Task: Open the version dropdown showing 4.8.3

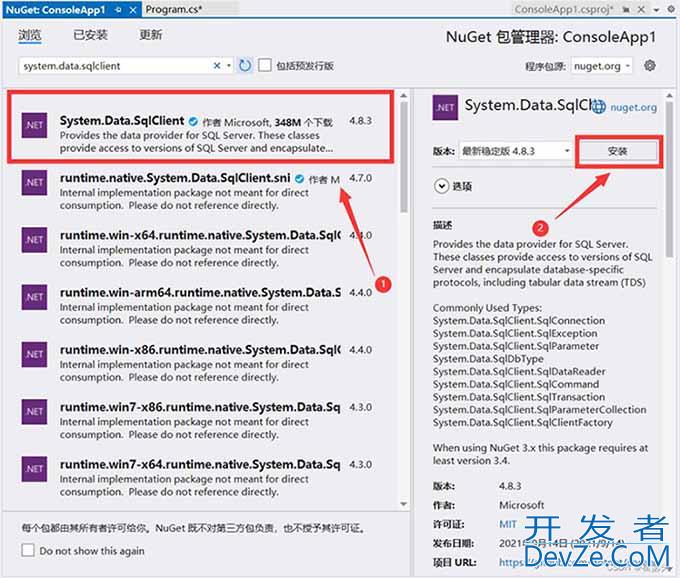Action: point(515,151)
